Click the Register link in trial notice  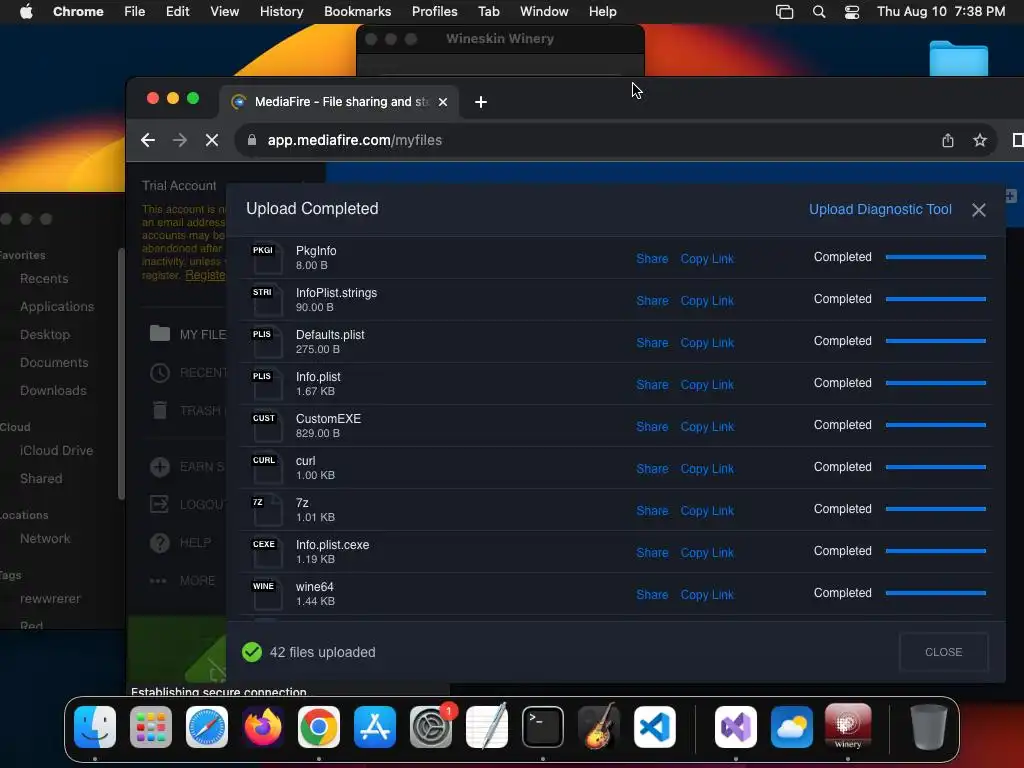click(205, 275)
